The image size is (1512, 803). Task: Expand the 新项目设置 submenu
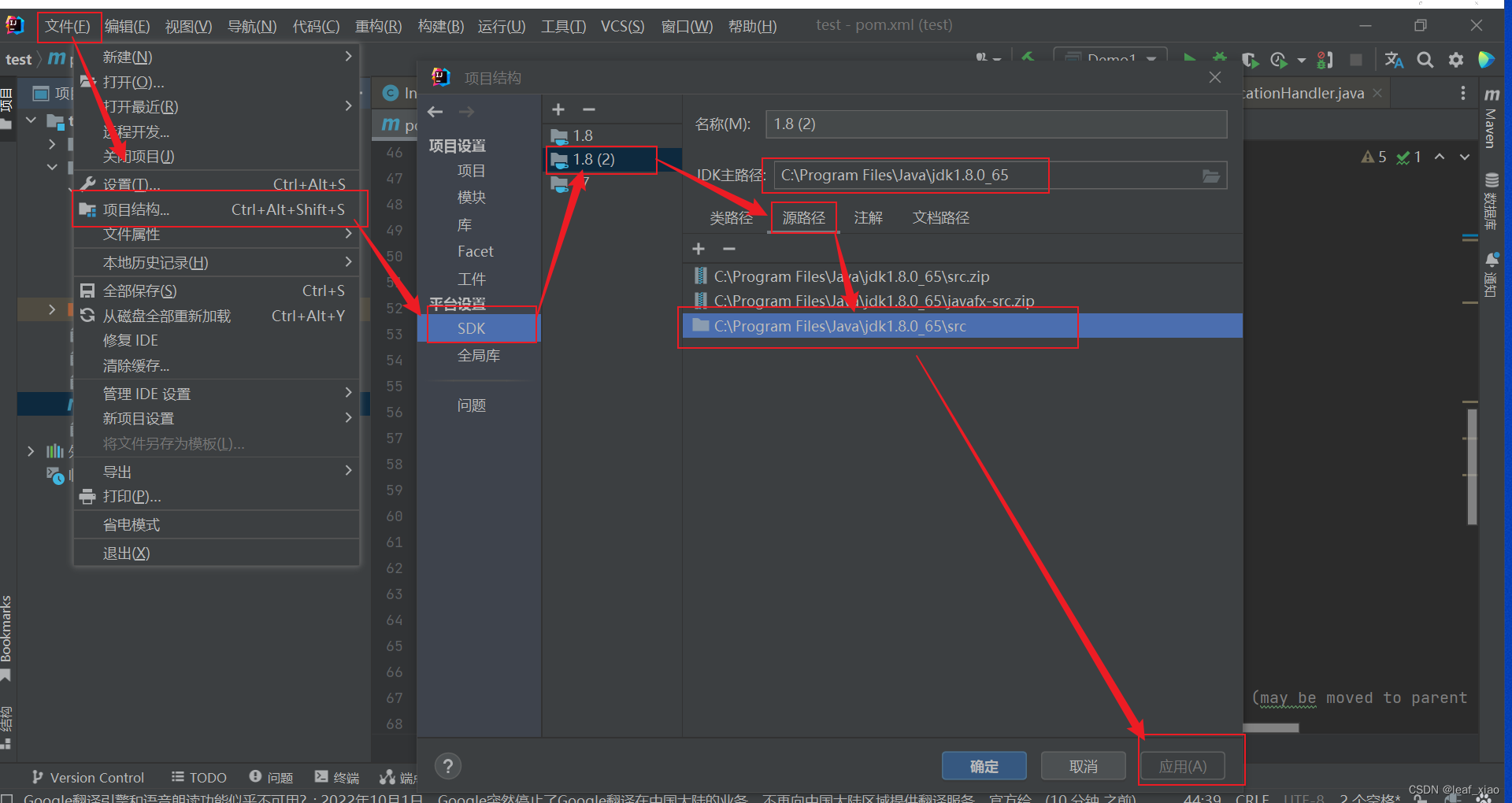click(217, 418)
